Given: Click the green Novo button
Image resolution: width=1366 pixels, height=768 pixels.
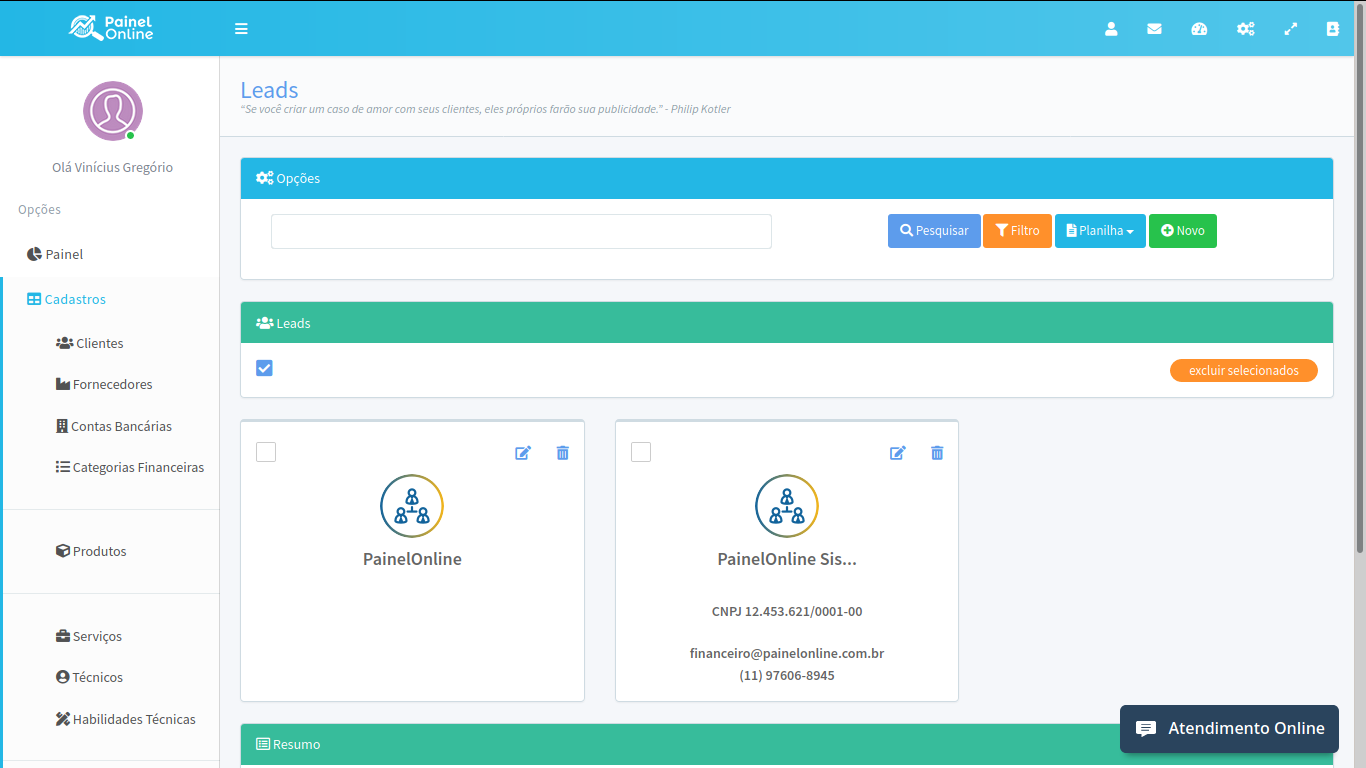Looking at the screenshot, I should 1182,231.
